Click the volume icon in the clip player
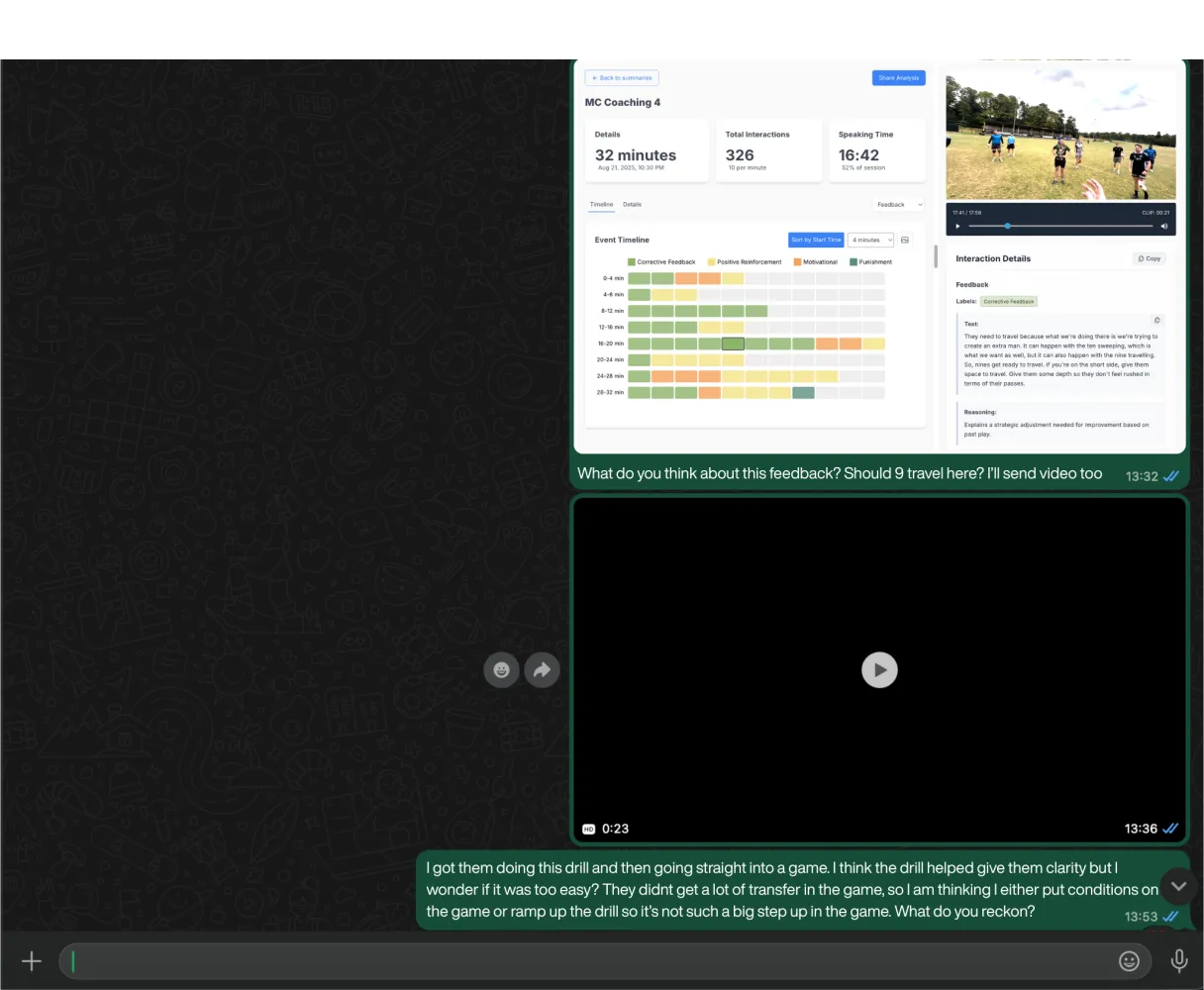The height and width of the screenshot is (990, 1204). [x=1164, y=227]
